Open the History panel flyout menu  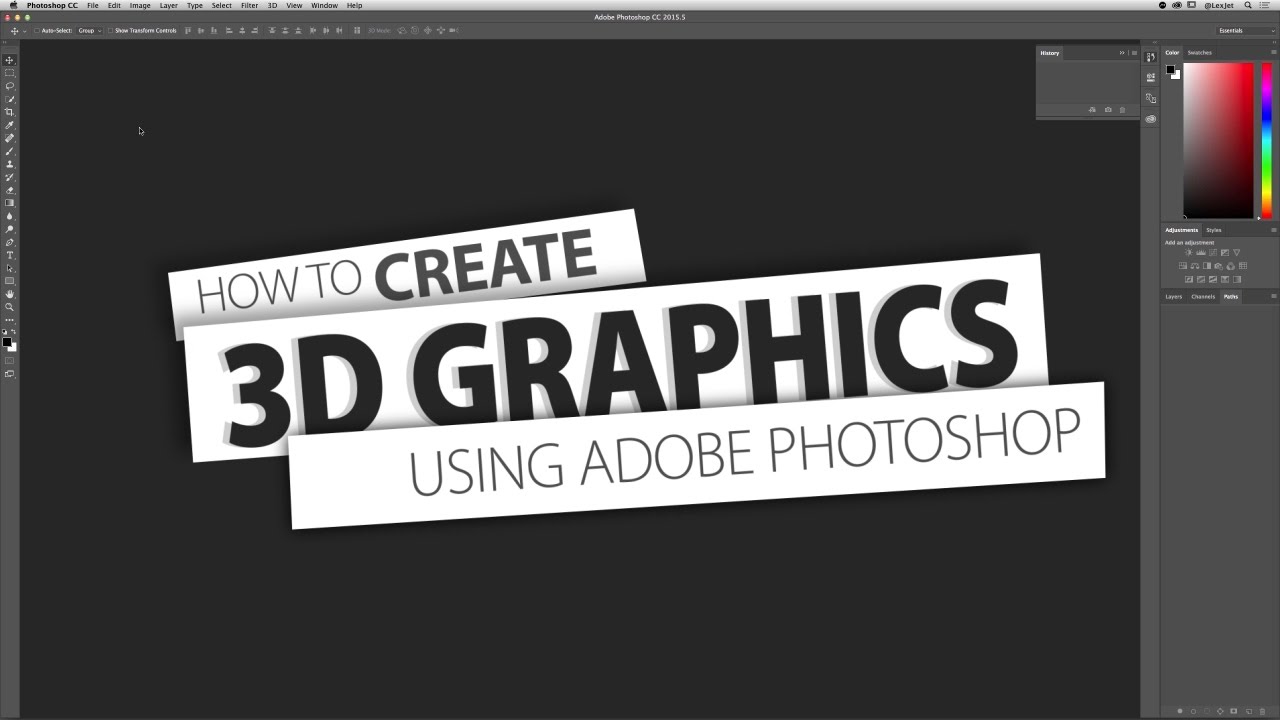(x=1133, y=53)
